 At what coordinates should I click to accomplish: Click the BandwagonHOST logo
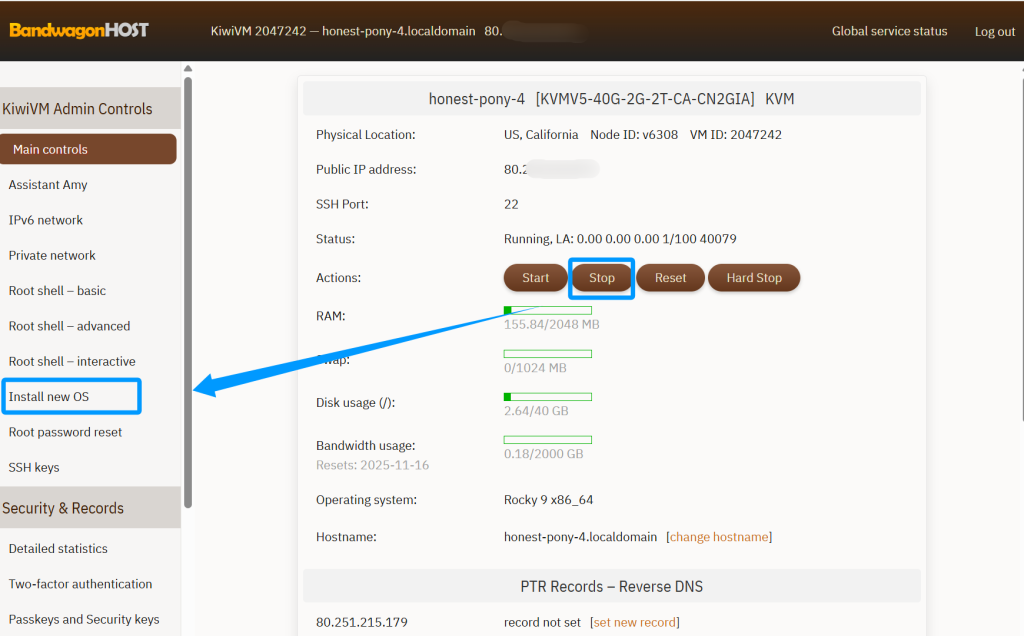pyautogui.click(x=78, y=30)
